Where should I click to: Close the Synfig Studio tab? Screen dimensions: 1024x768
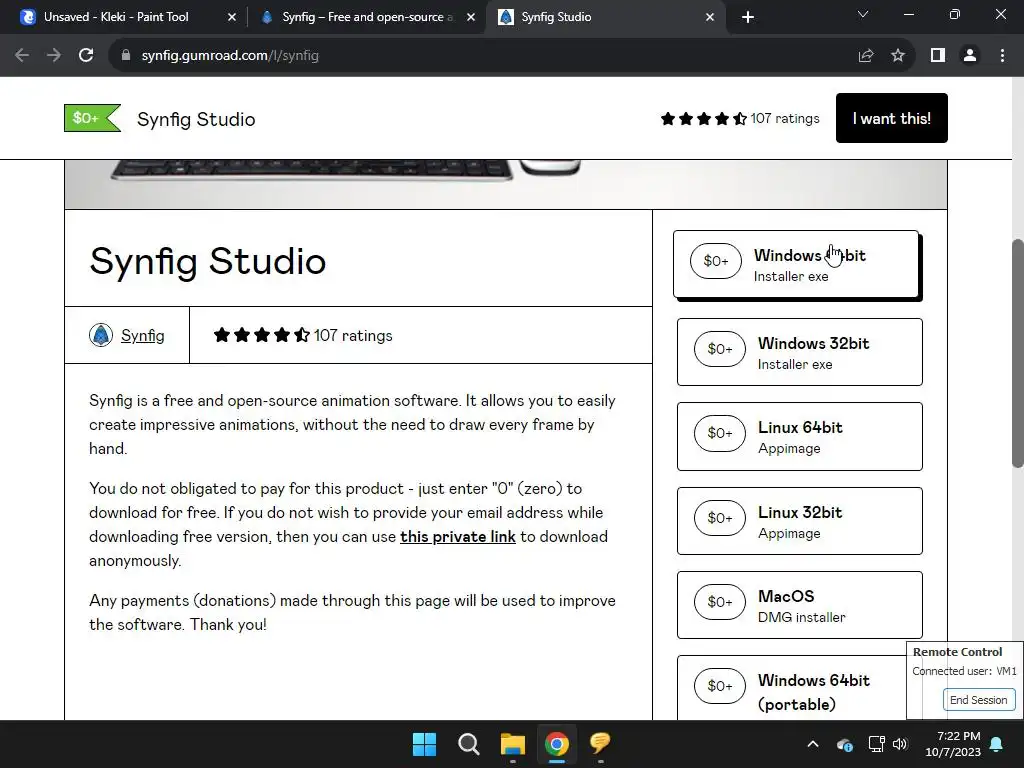coord(710,18)
